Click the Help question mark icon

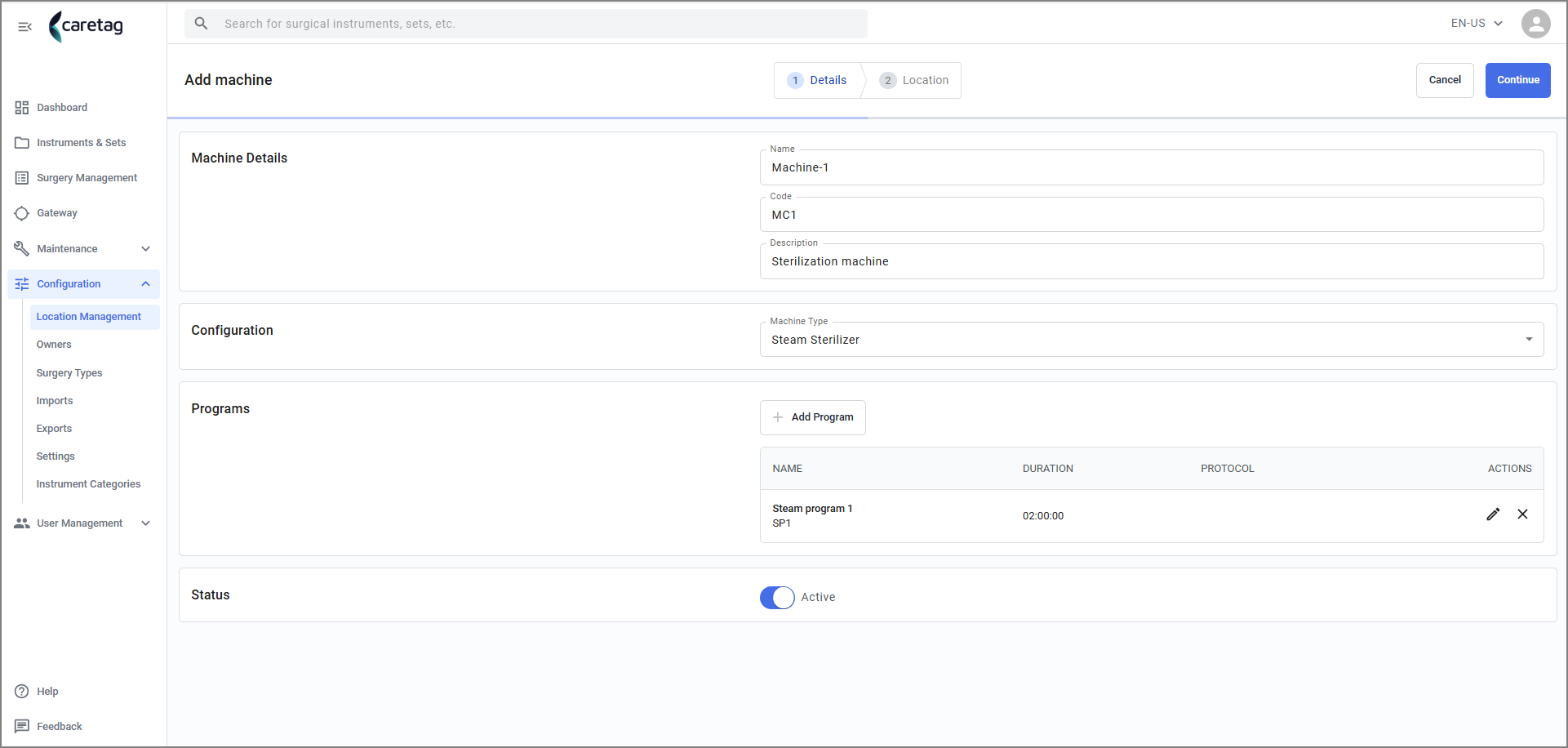point(22,692)
